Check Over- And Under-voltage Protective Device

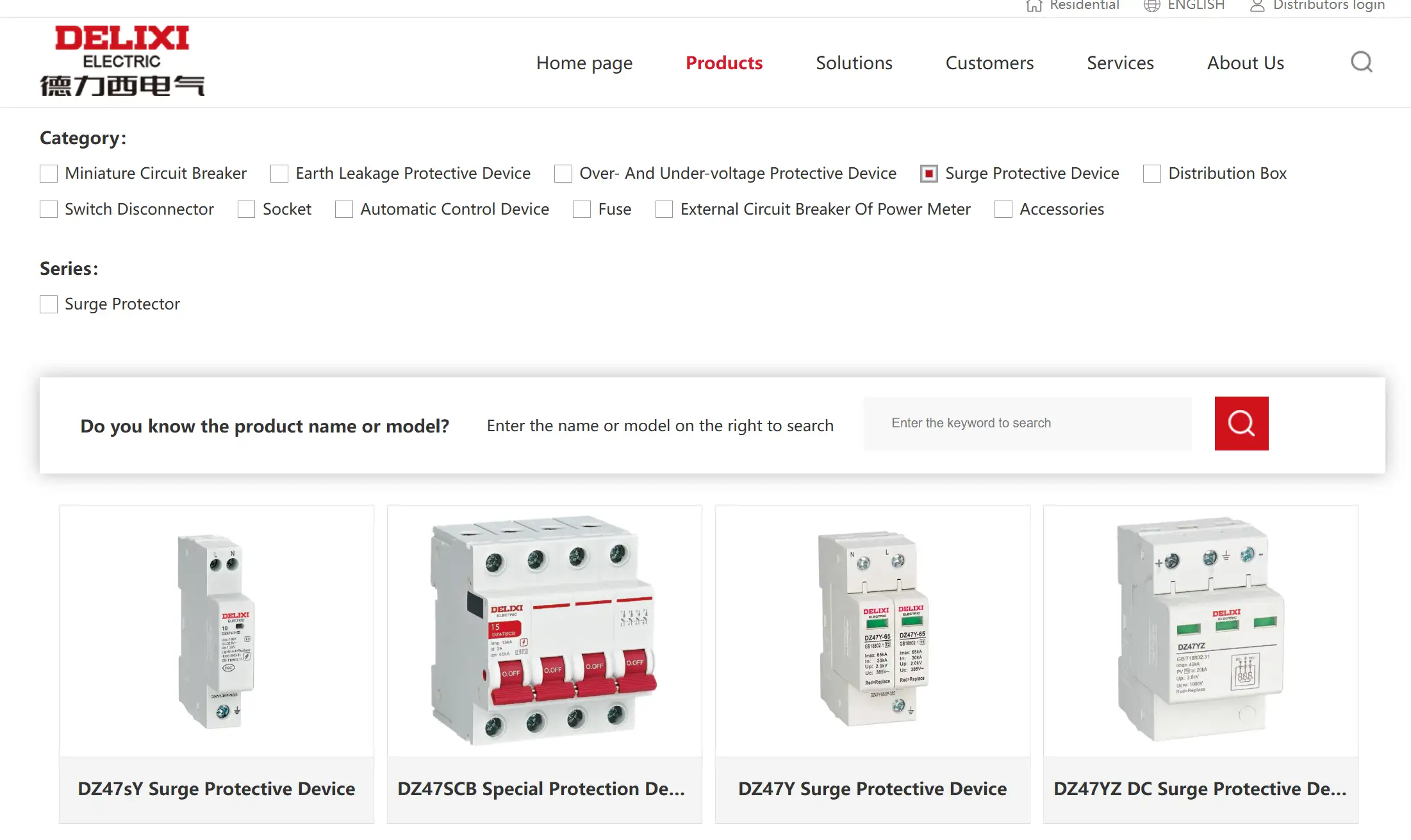pos(563,174)
